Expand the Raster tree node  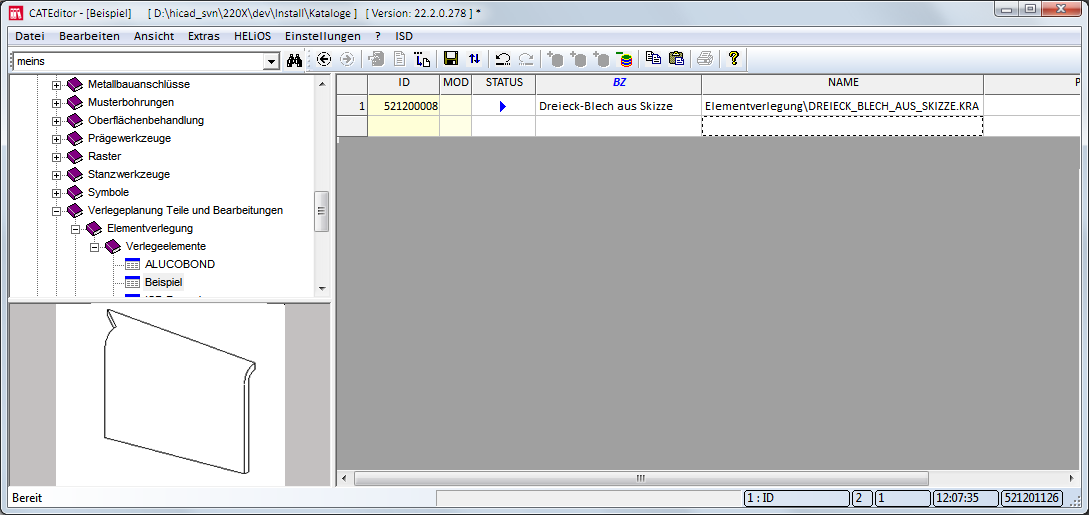coord(56,157)
